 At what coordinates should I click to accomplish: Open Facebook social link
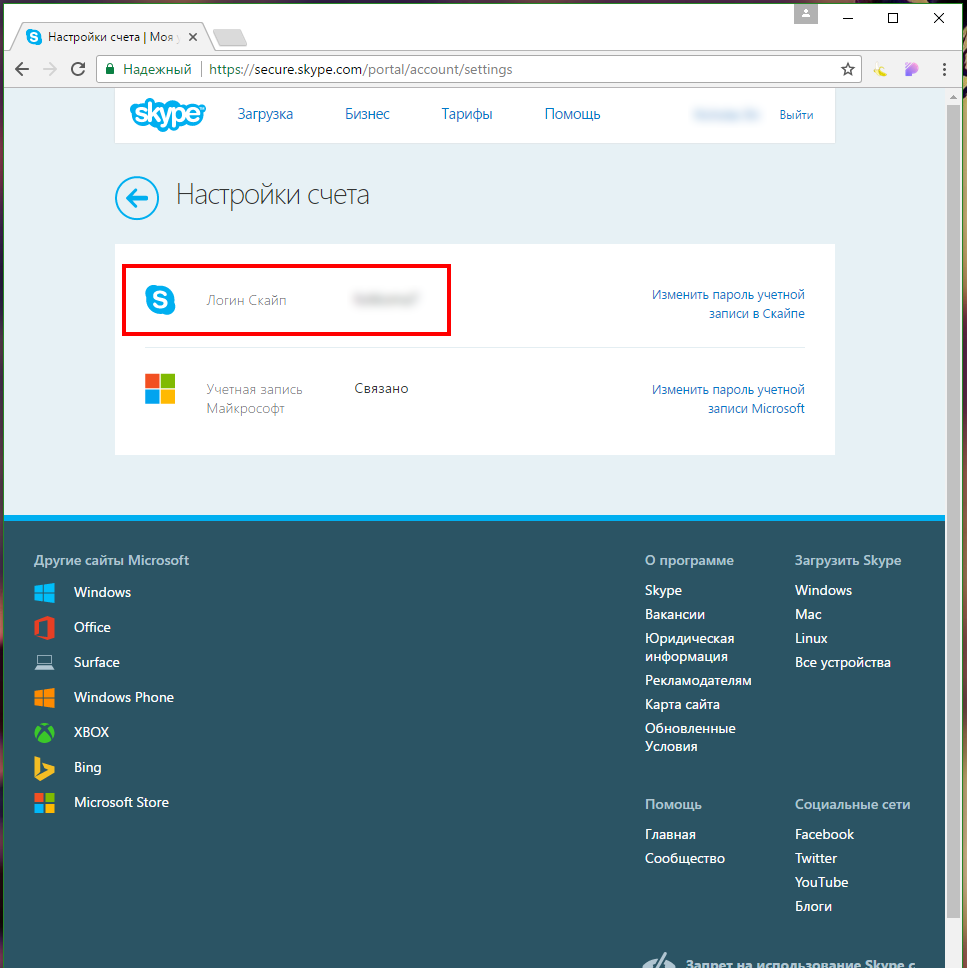pyautogui.click(x=824, y=835)
